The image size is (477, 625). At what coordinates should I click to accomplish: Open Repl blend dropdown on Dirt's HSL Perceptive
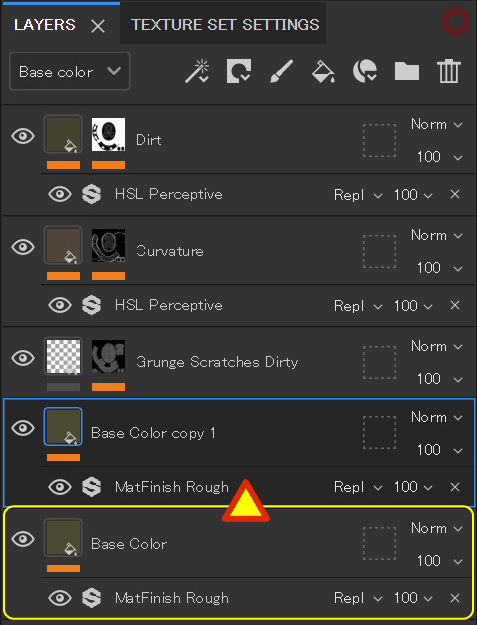pyautogui.click(x=358, y=195)
